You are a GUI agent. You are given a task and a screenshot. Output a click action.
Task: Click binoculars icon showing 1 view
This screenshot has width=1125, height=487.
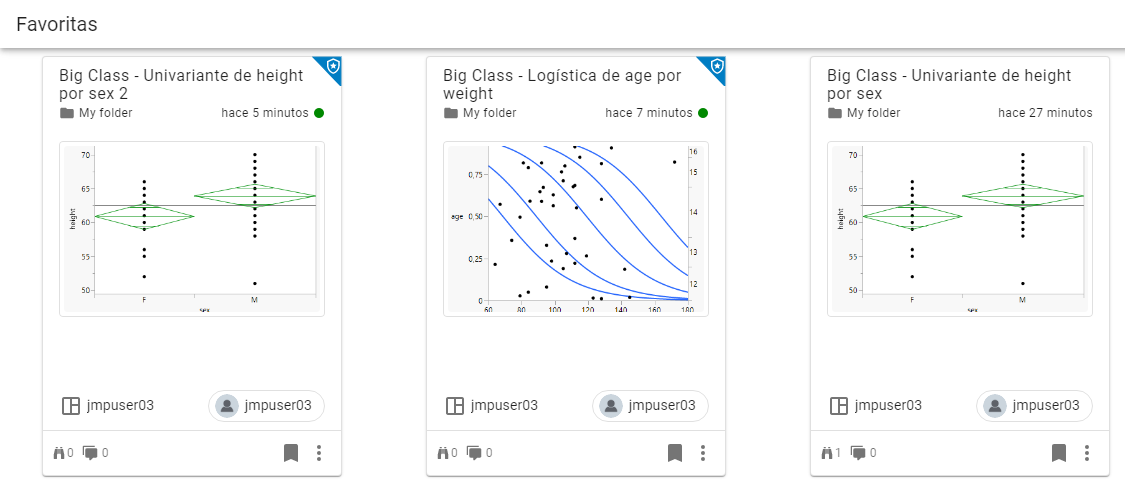click(x=826, y=453)
